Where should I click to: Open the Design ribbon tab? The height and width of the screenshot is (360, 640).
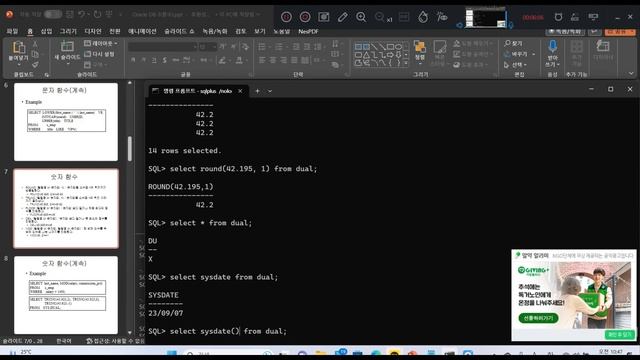(93, 31)
